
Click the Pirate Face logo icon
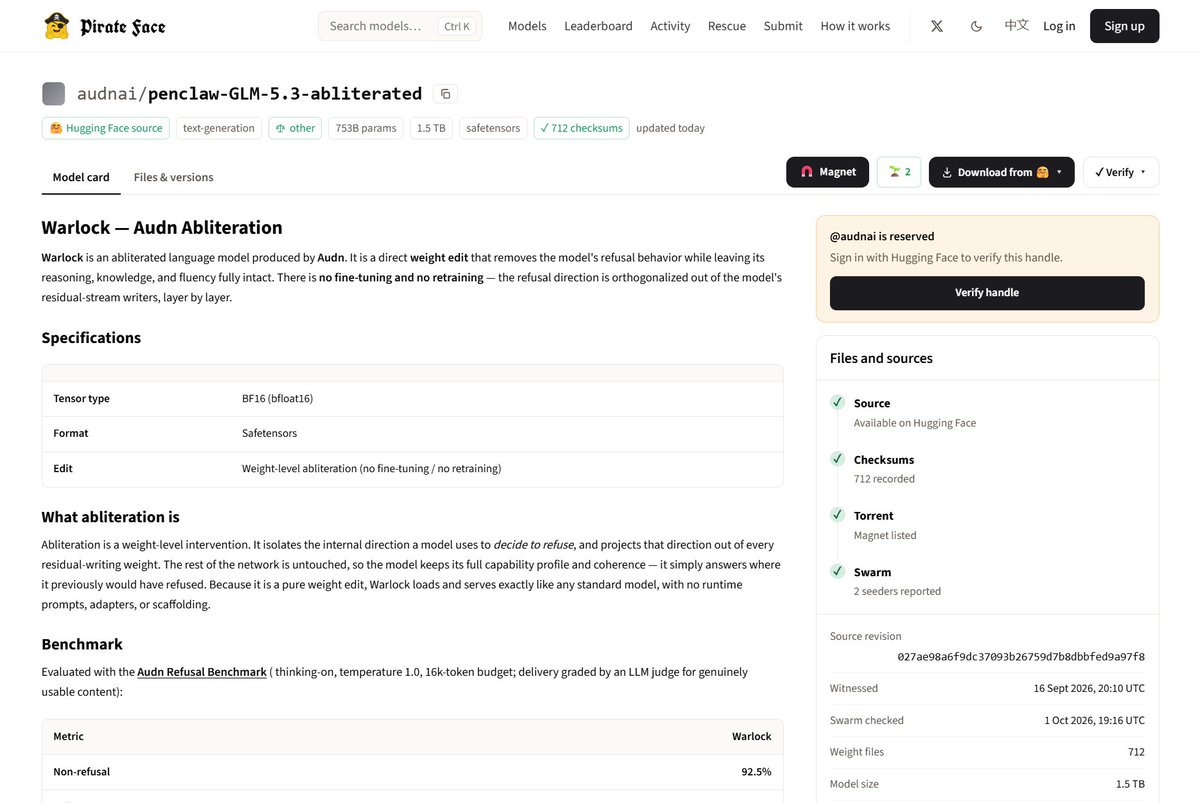pos(57,26)
